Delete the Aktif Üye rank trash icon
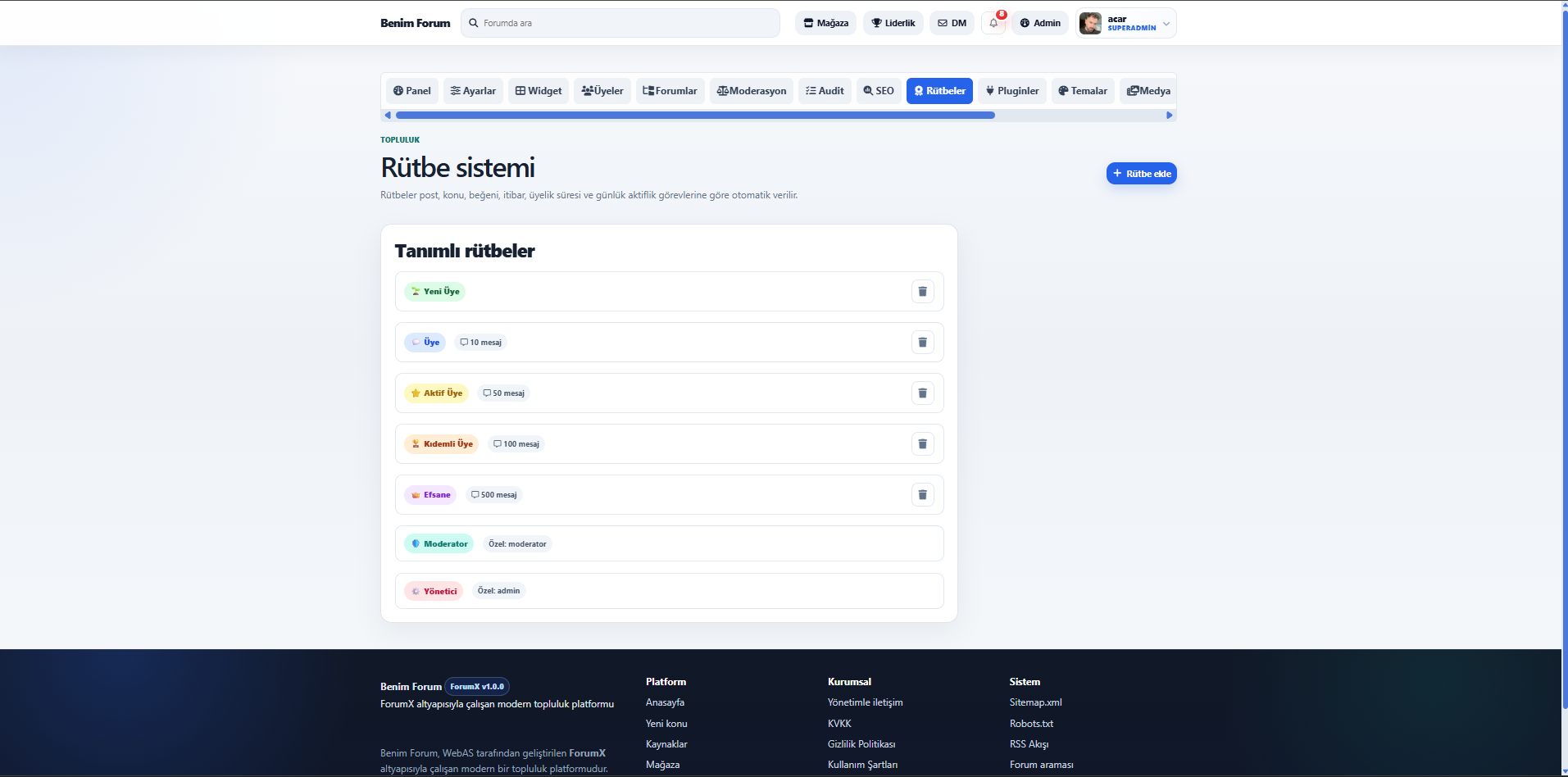The image size is (1568, 777). pyautogui.click(x=922, y=393)
